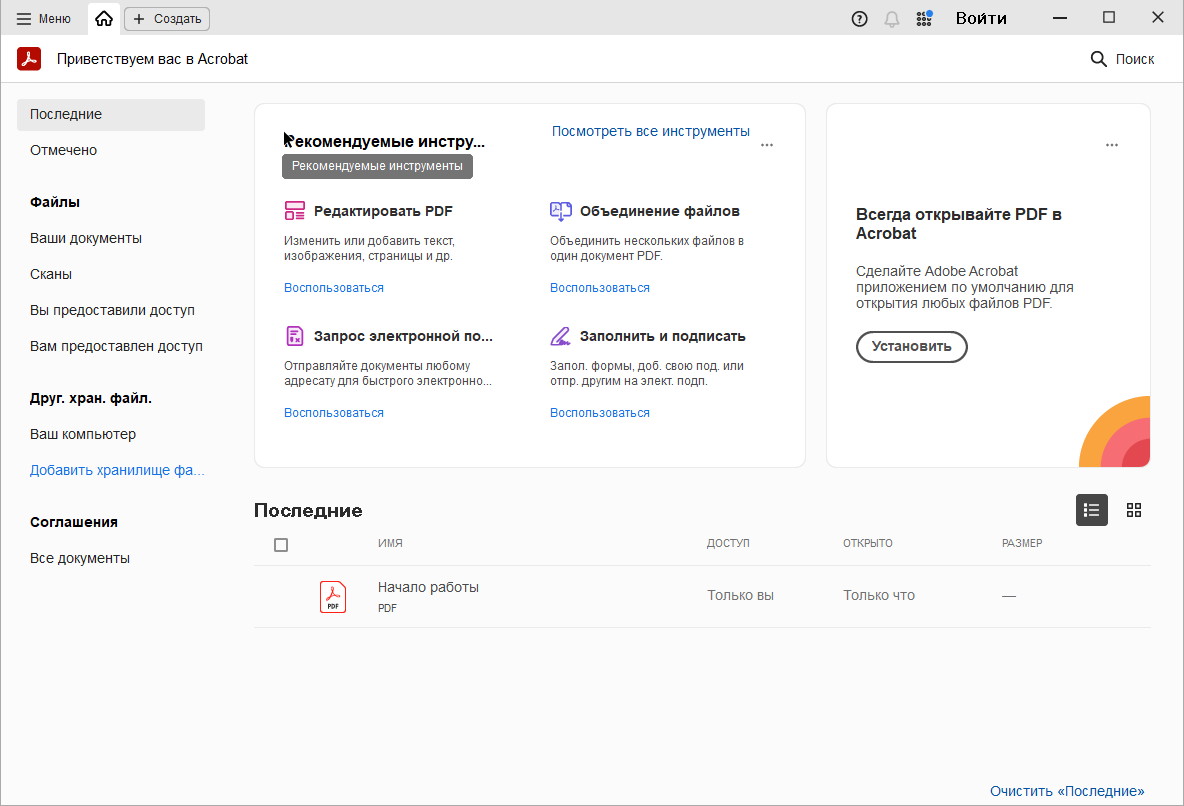Click the Только что opened cell
This screenshot has width=1184, height=806.
coord(879,595)
